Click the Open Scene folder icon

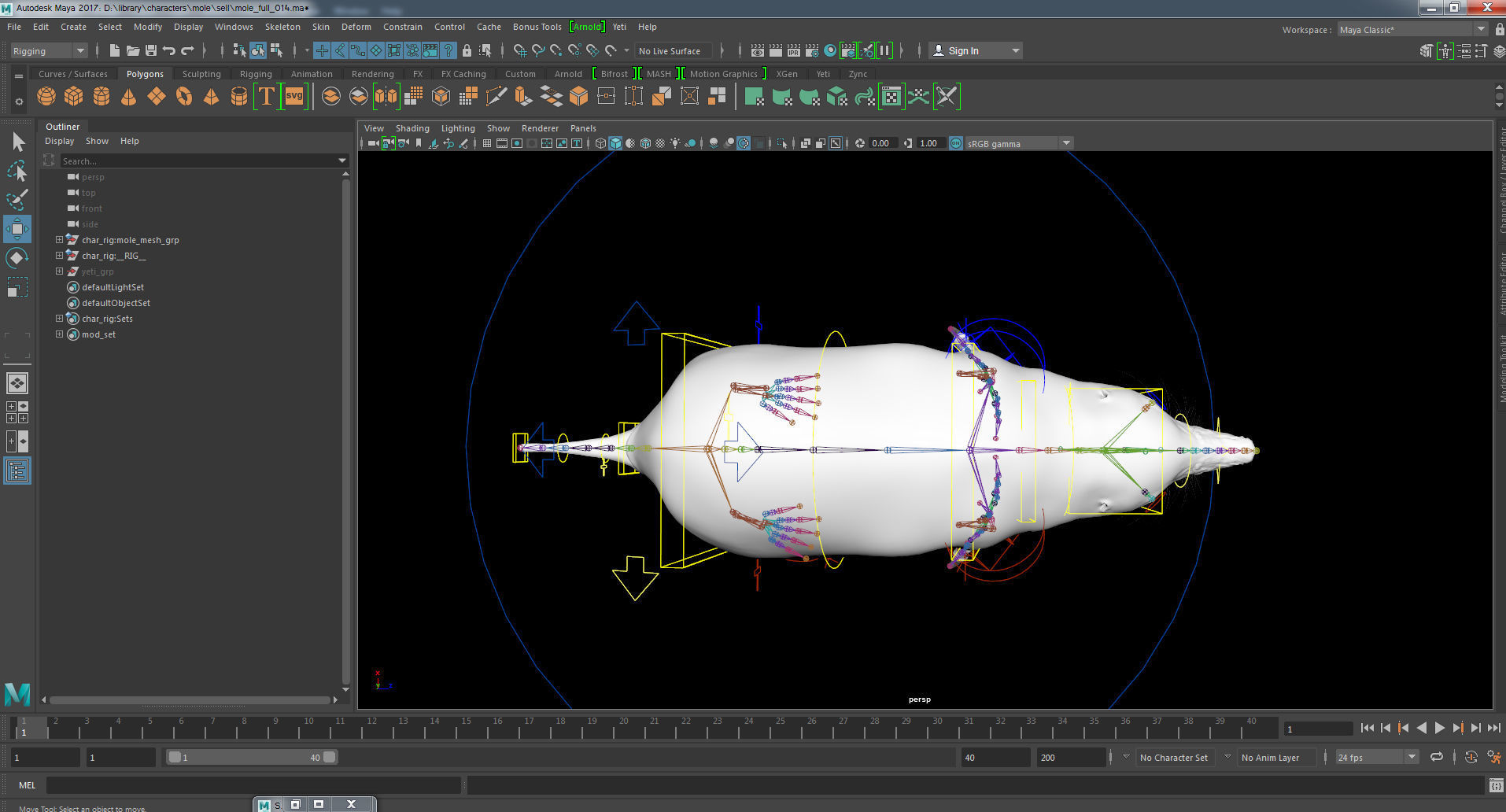tap(133, 50)
